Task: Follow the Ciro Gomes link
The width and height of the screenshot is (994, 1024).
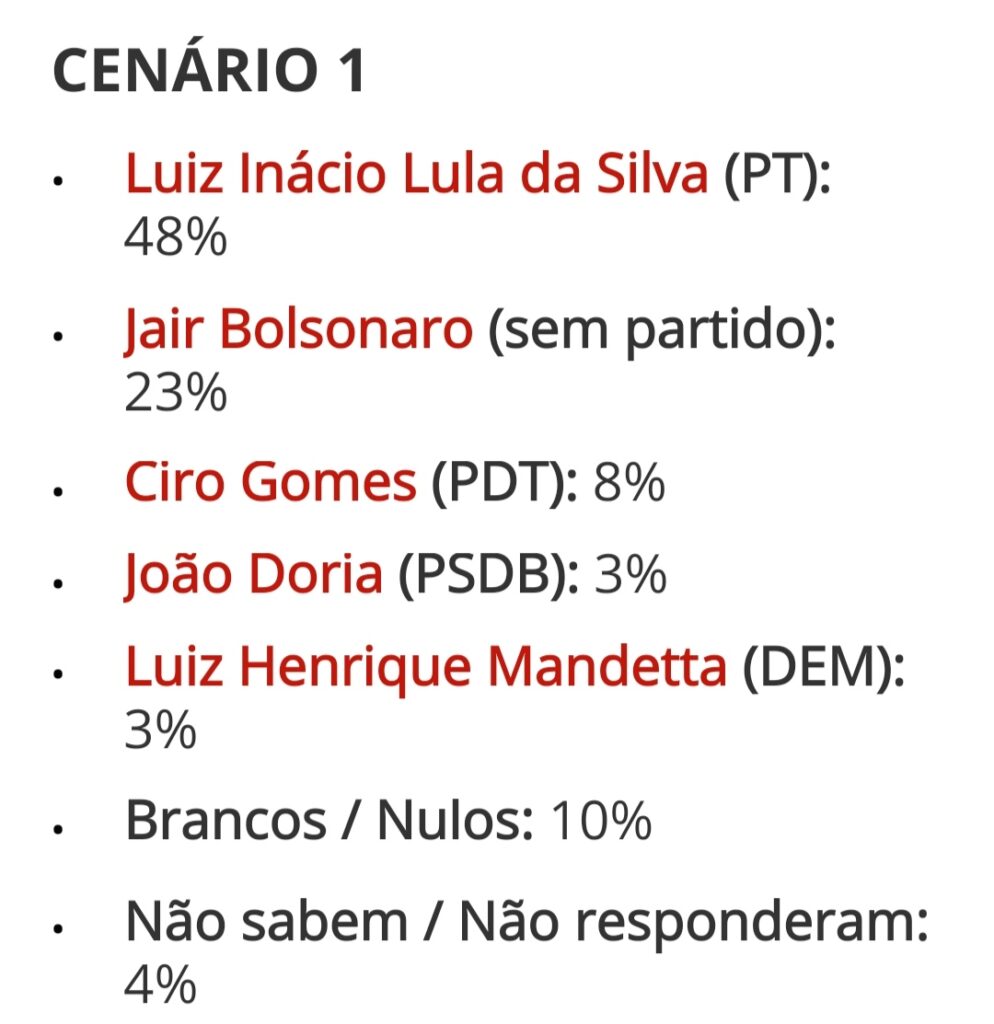Action: tap(270, 484)
